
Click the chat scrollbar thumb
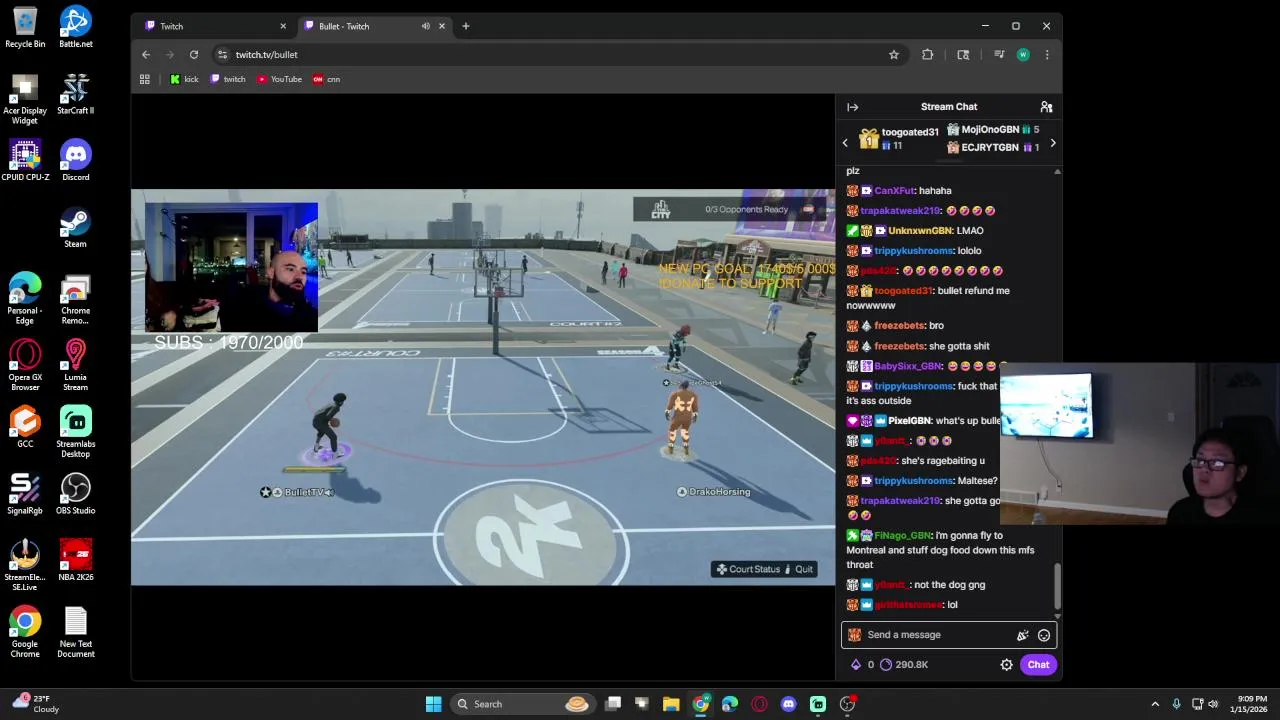point(1057,585)
